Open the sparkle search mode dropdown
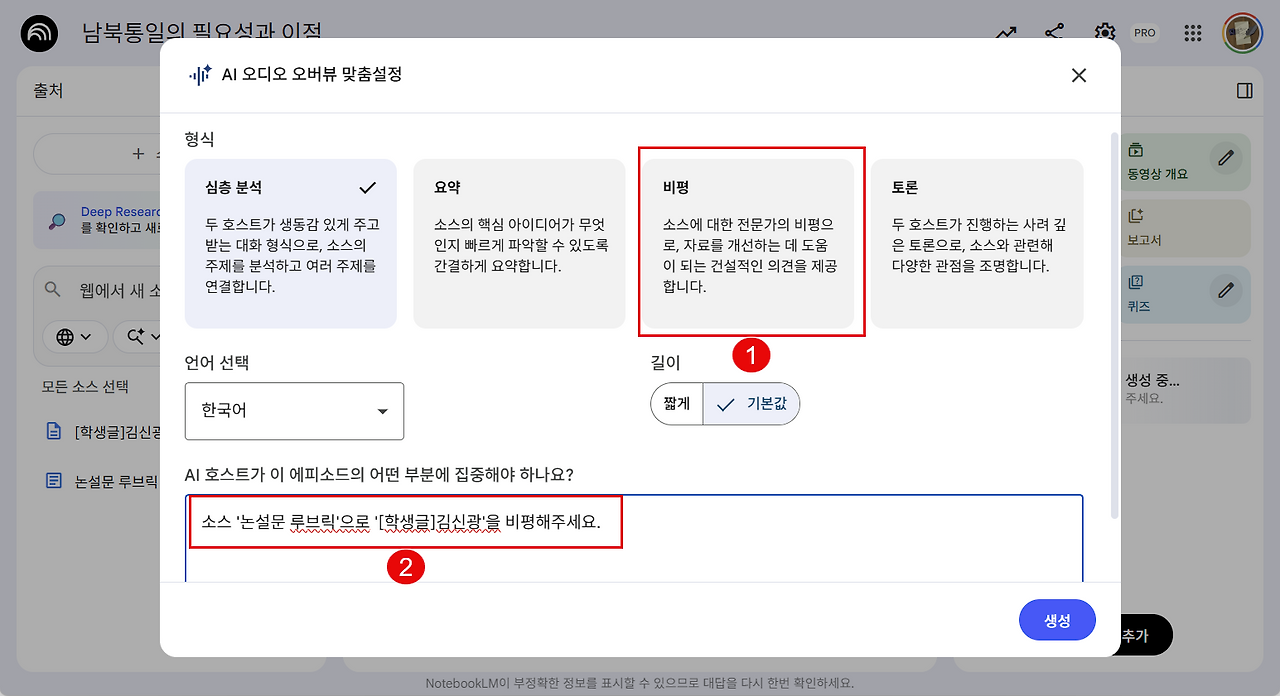Screen dimensions: 1280x696 coord(137,337)
